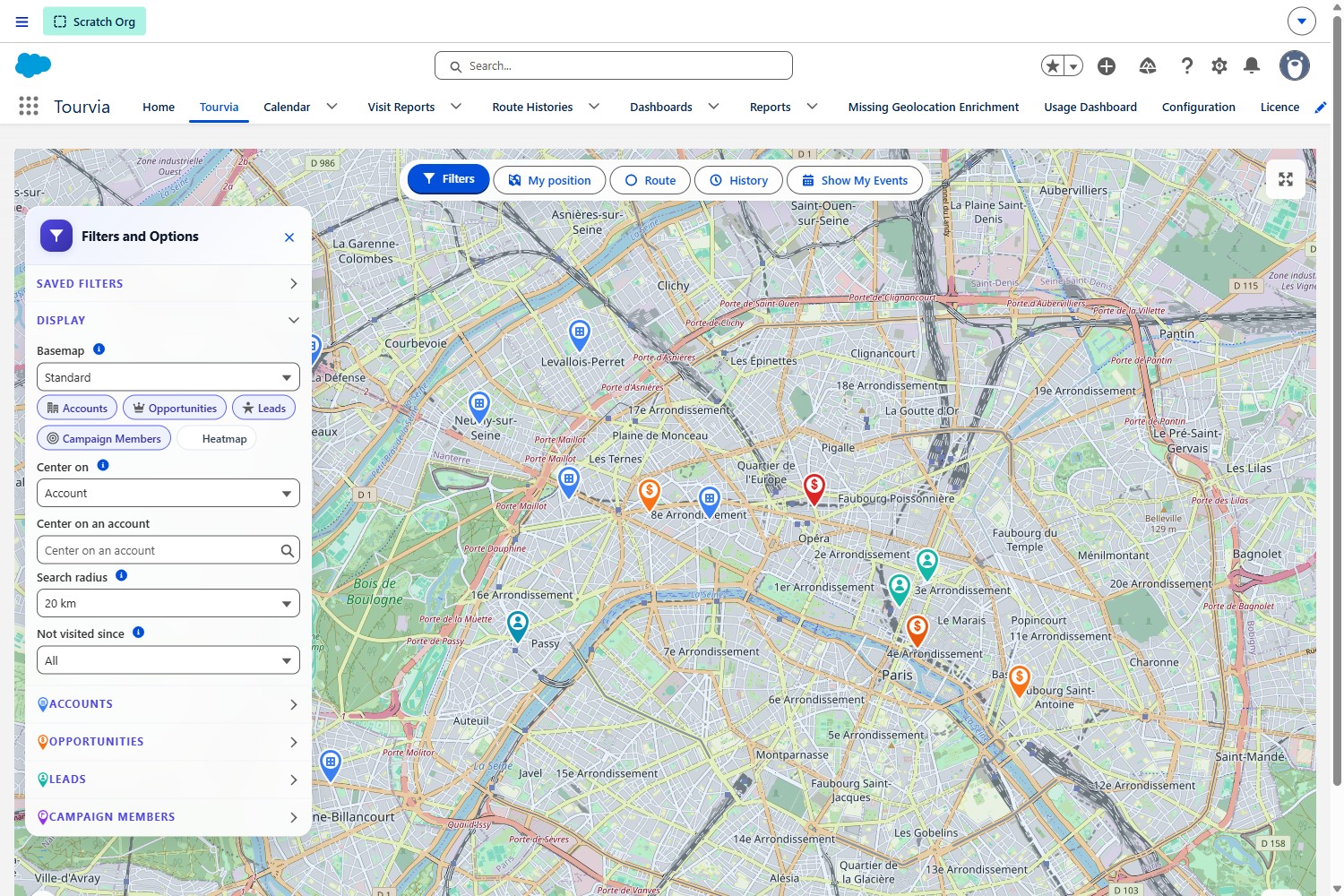This screenshot has height=896, width=1344.
Task: Select the blue account marker near Porte Molitor
Action: point(331,765)
